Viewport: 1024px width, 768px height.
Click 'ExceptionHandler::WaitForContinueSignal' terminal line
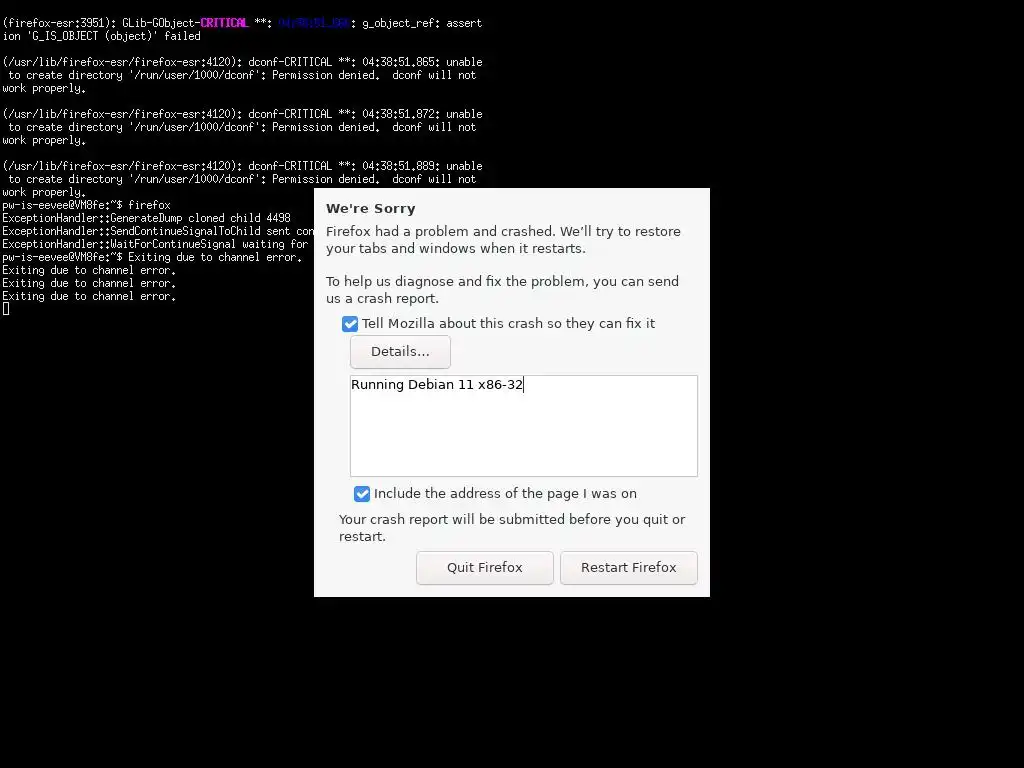155,244
